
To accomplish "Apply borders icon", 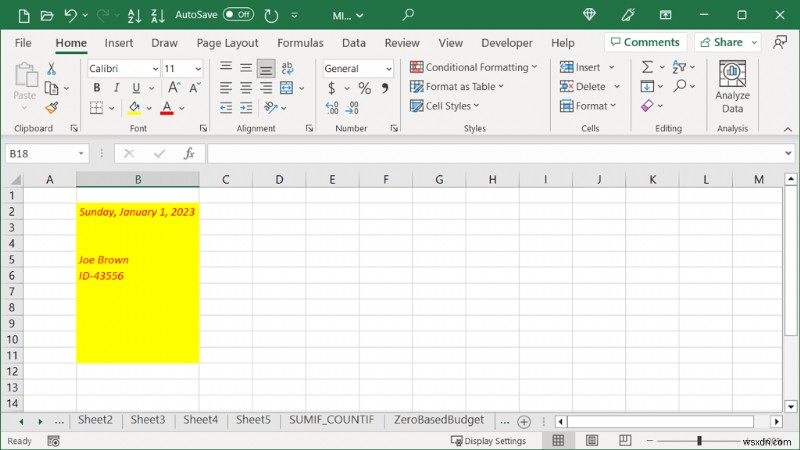I will point(96,108).
